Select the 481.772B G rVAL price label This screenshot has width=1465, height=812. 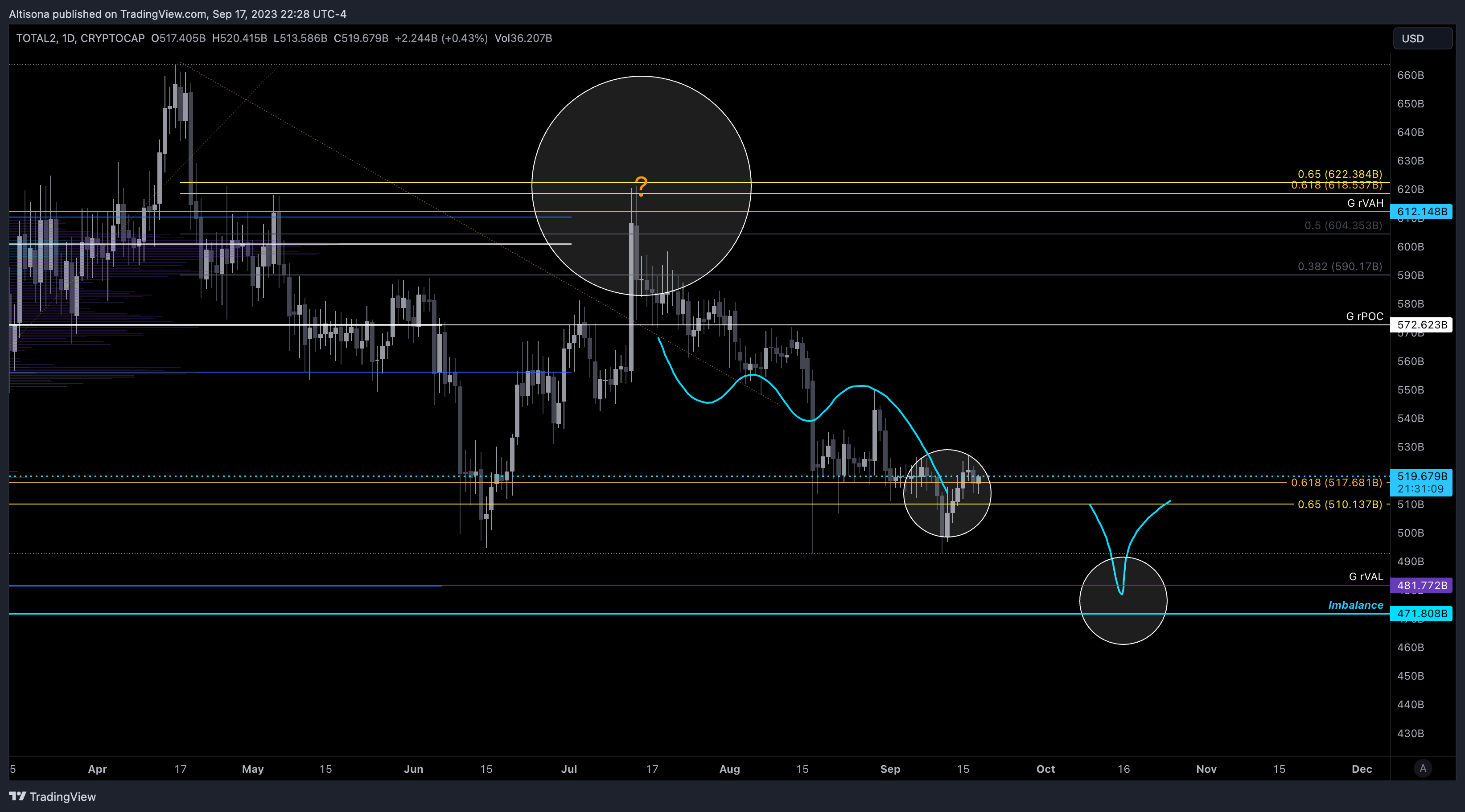pyautogui.click(x=1421, y=585)
